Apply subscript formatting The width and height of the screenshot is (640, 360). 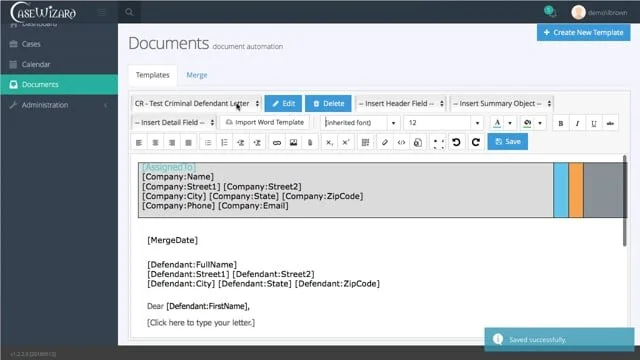(329, 142)
